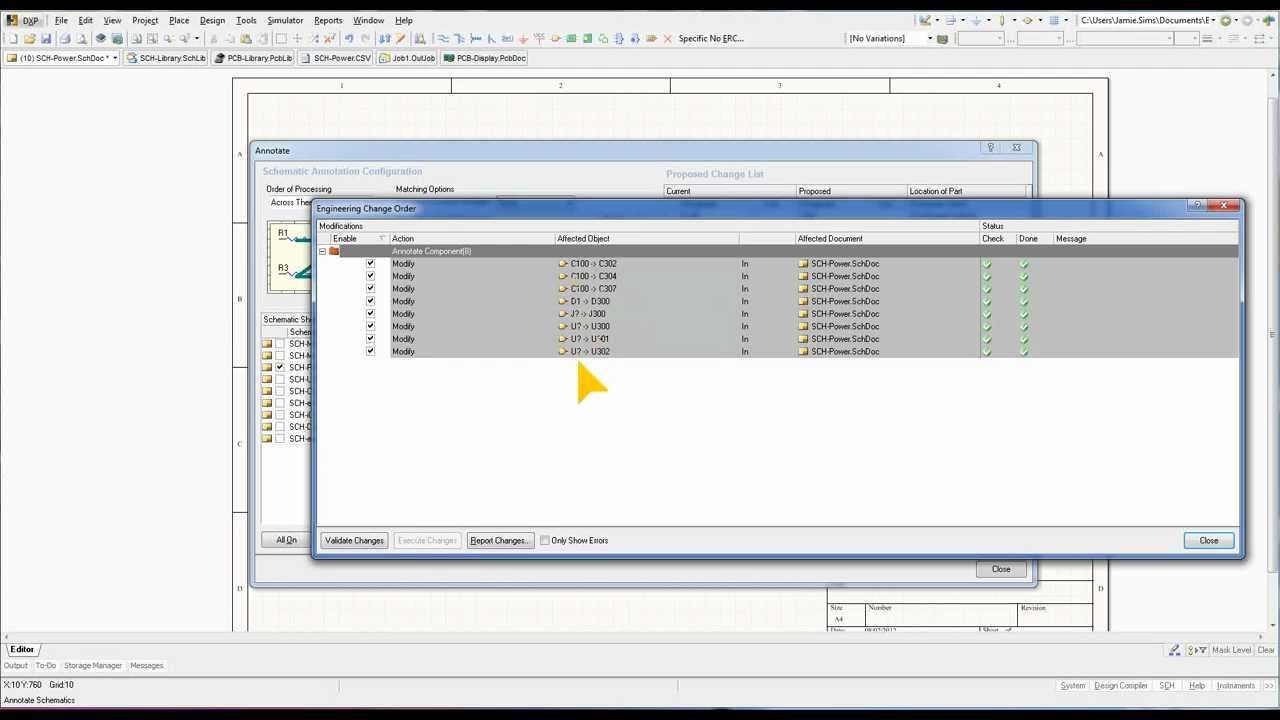Click All On button in Annotate dialog

(286, 541)
